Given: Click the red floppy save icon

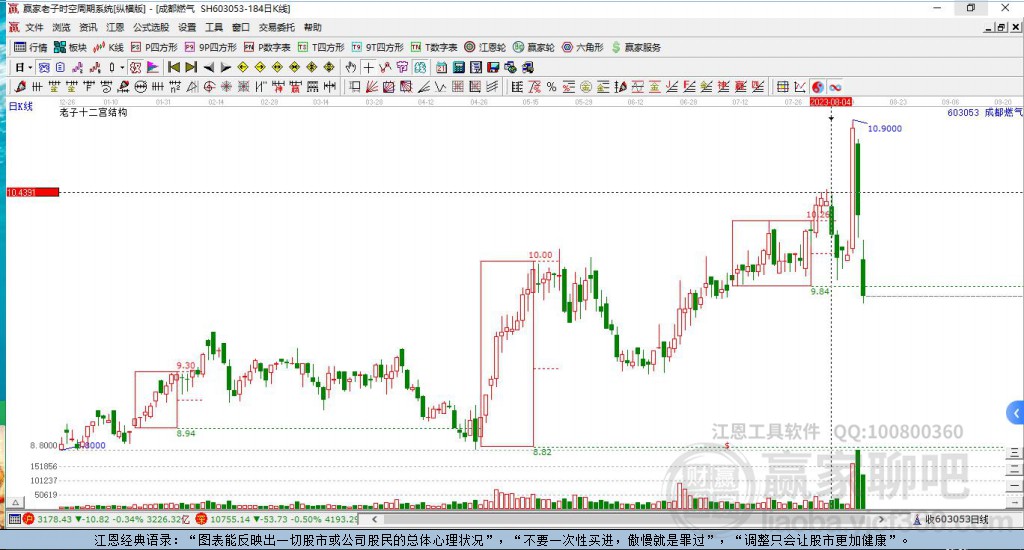Looking at the screenshot, I should tap(493, 67).
